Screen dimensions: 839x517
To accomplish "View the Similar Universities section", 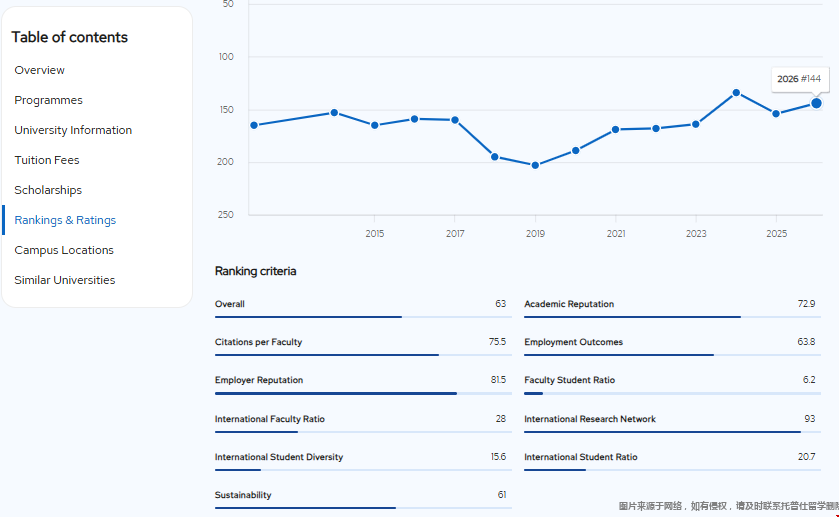I will coord(65,280).
